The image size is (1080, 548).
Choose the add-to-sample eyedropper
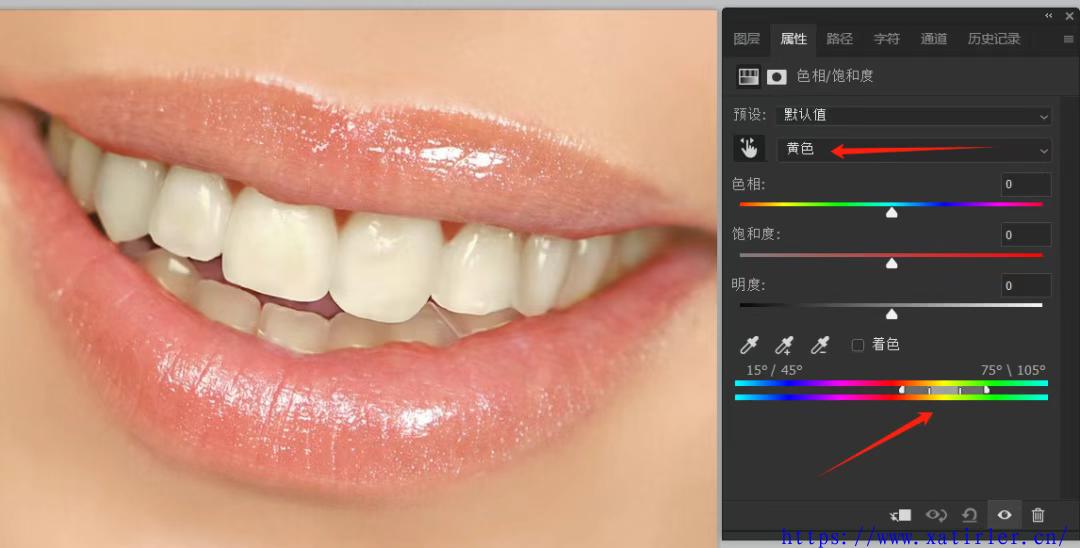(x=785, y=345)
